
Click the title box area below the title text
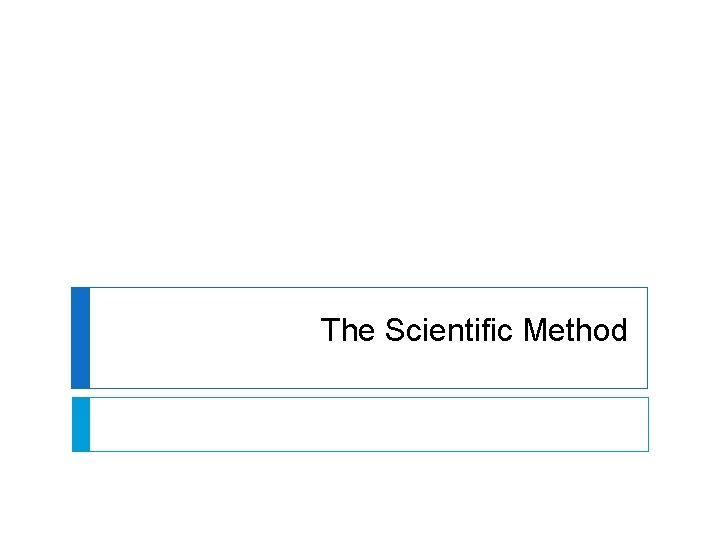pyautogui.click(x=473, y=368)
